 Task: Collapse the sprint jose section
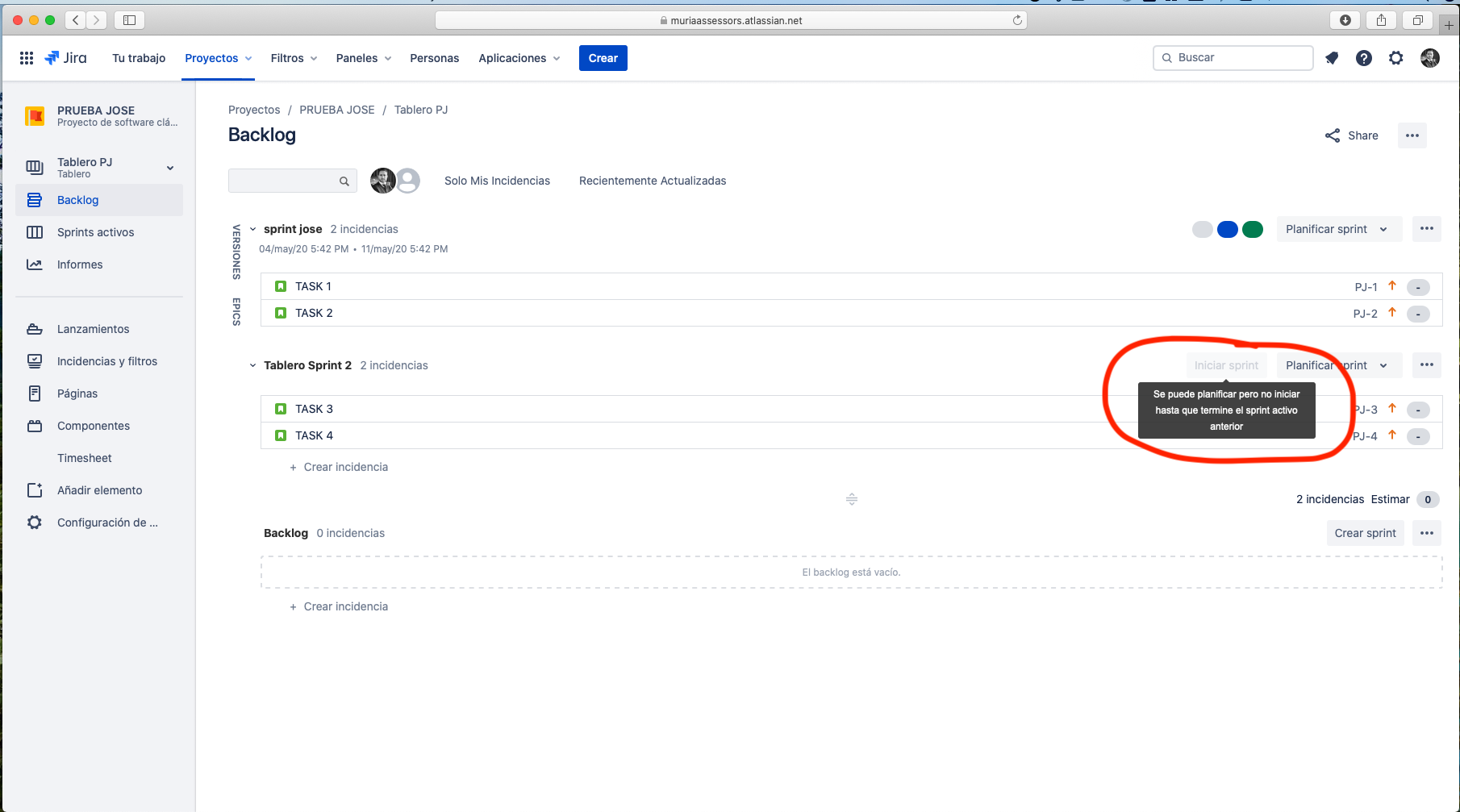[252, 230]
